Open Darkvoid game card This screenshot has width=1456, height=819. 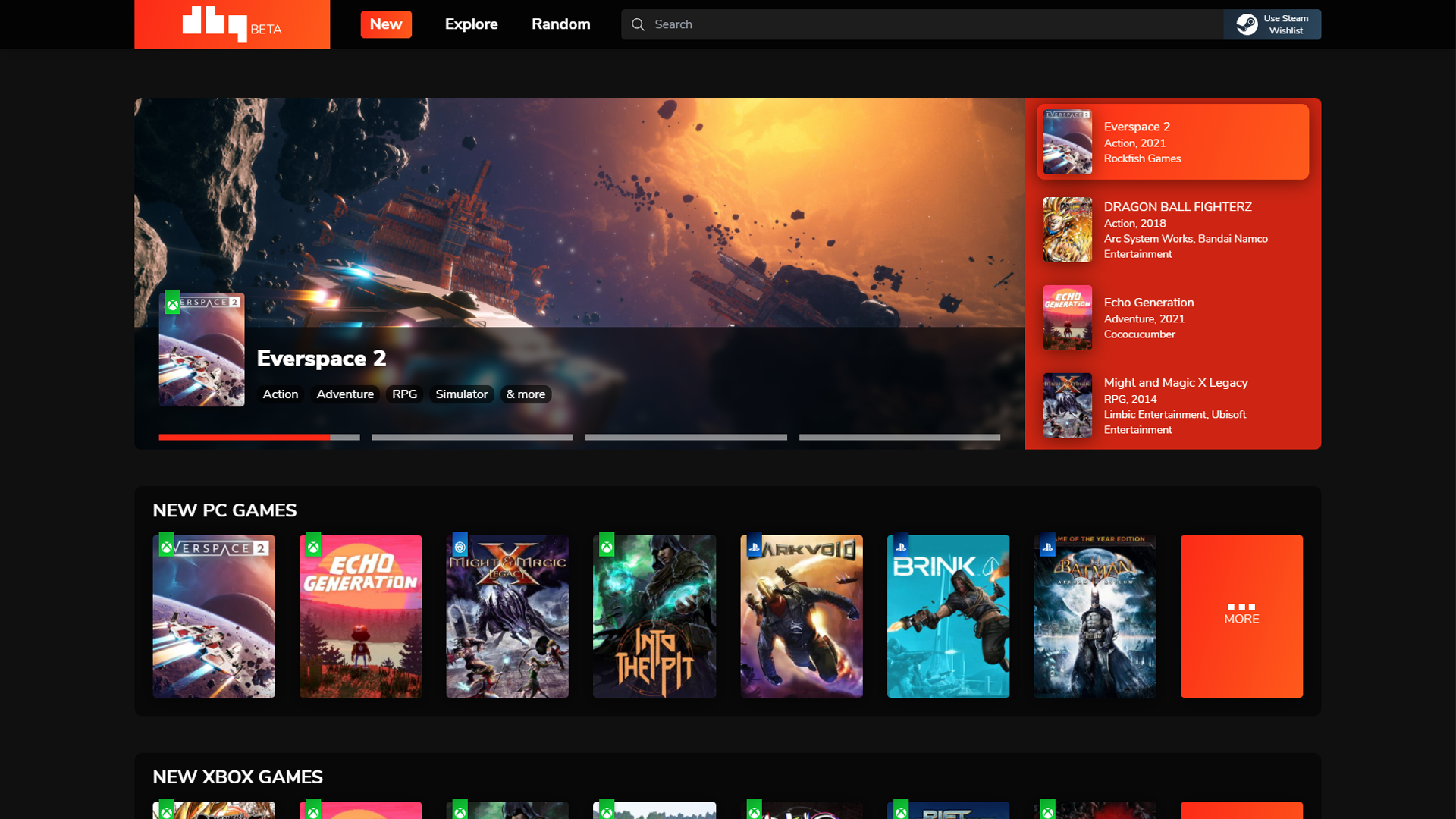[x=802, y=617]
